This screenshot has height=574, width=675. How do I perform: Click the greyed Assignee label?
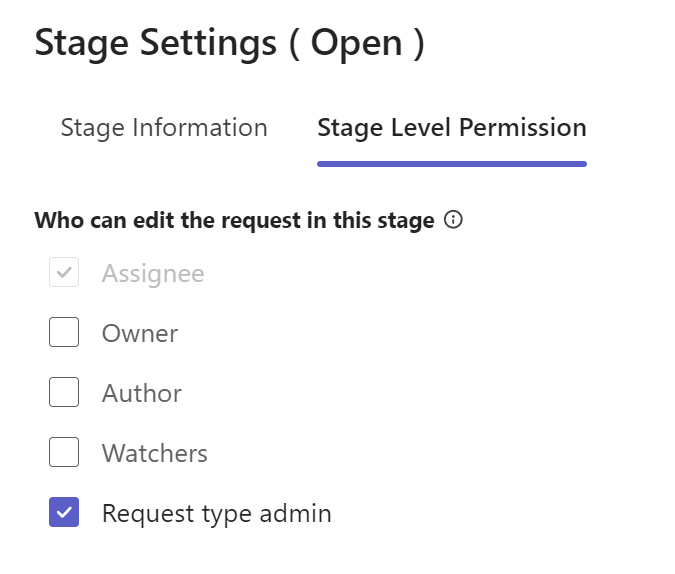(153, 274)
